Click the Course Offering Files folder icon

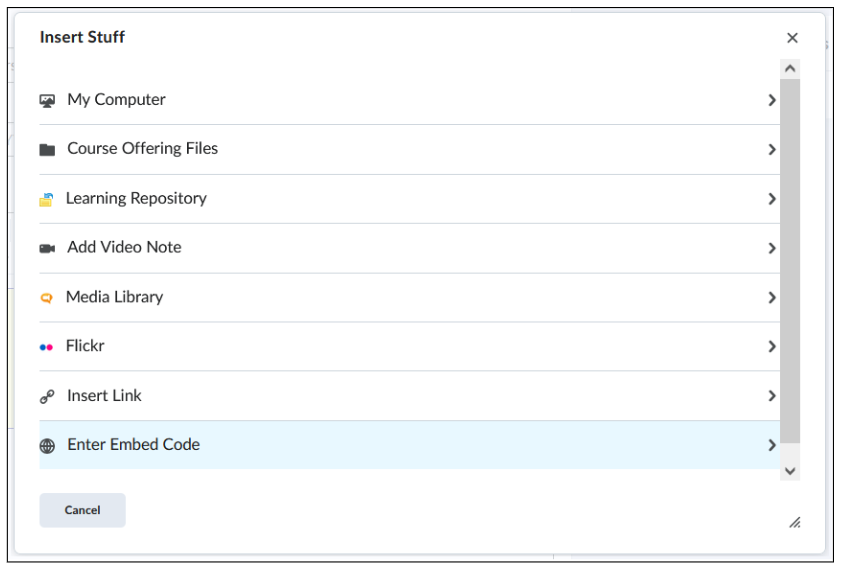[x=47, y=150]
